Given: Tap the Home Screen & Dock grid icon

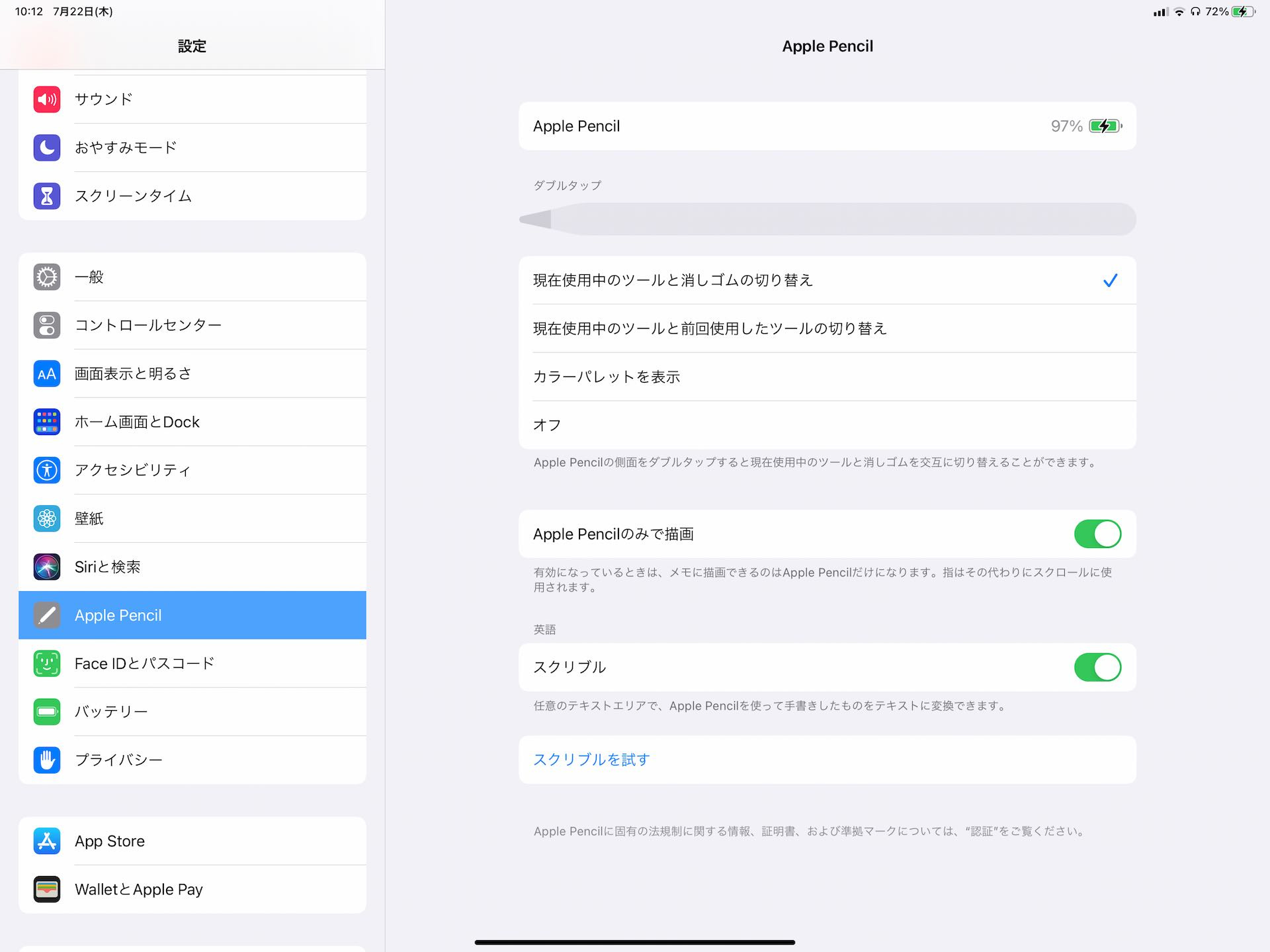Looking at the screenshot, I should [47, 422].
